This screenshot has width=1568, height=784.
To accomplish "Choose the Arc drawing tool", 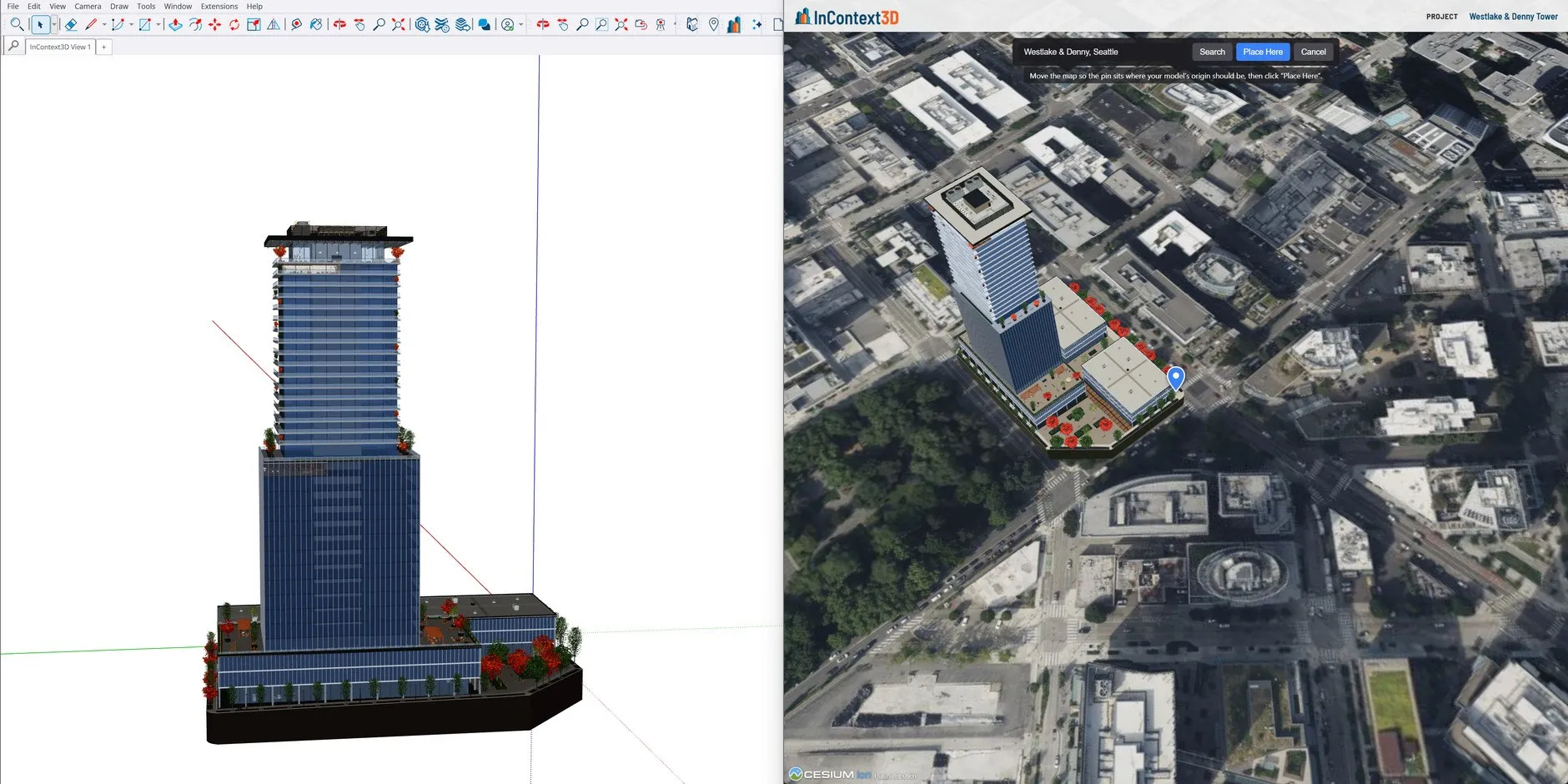I will click(118, 25).
